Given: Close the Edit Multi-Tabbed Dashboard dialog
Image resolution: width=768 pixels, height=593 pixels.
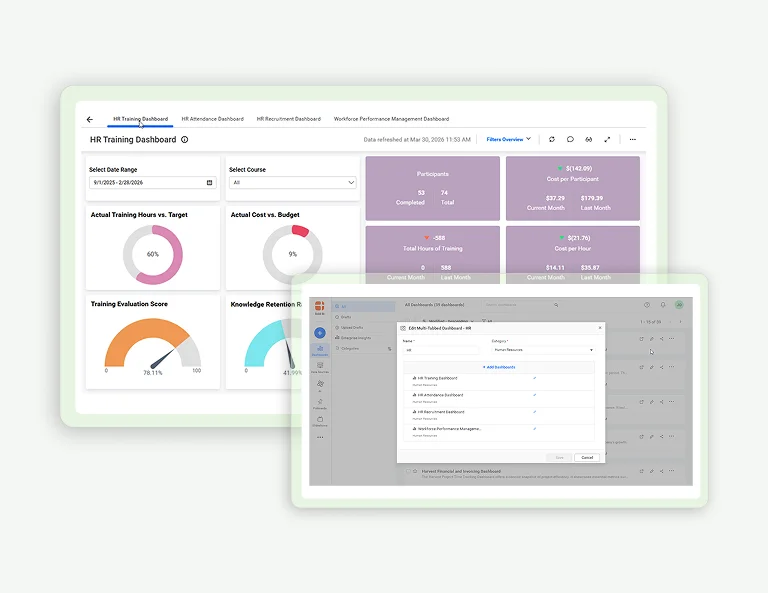Looking at the screenshot, I should 600,328.
